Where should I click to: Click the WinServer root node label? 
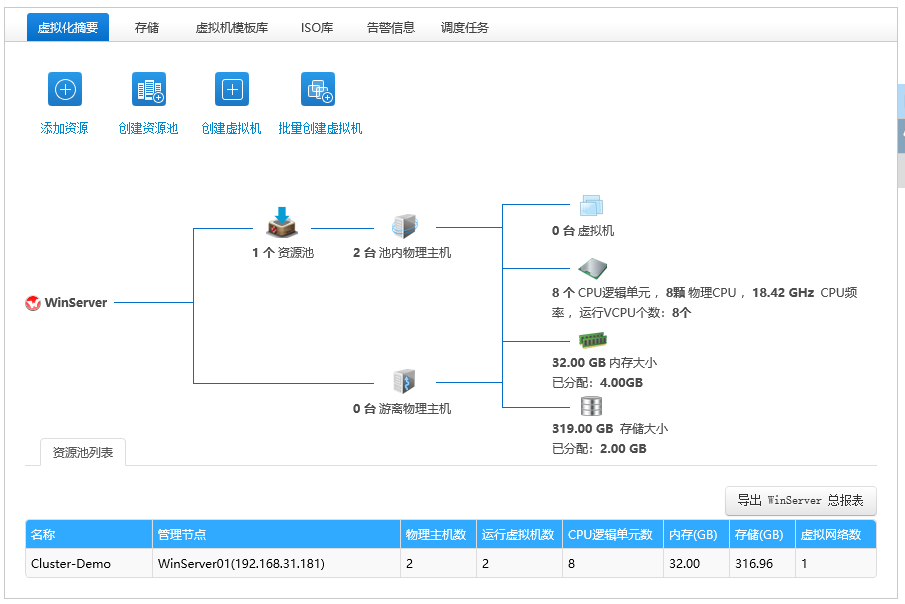point(76,303)
